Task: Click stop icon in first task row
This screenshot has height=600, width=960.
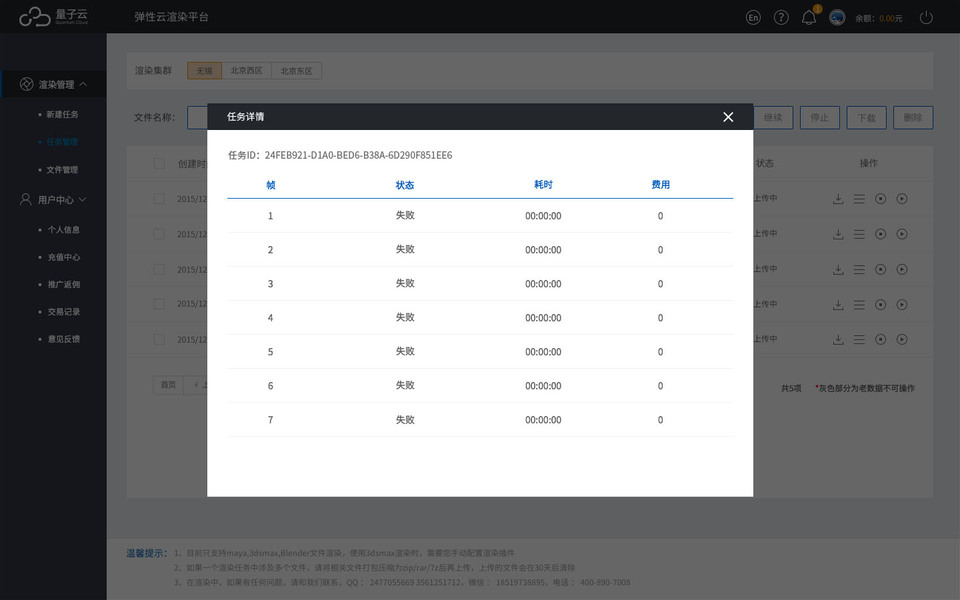Action: click(880, 198)
